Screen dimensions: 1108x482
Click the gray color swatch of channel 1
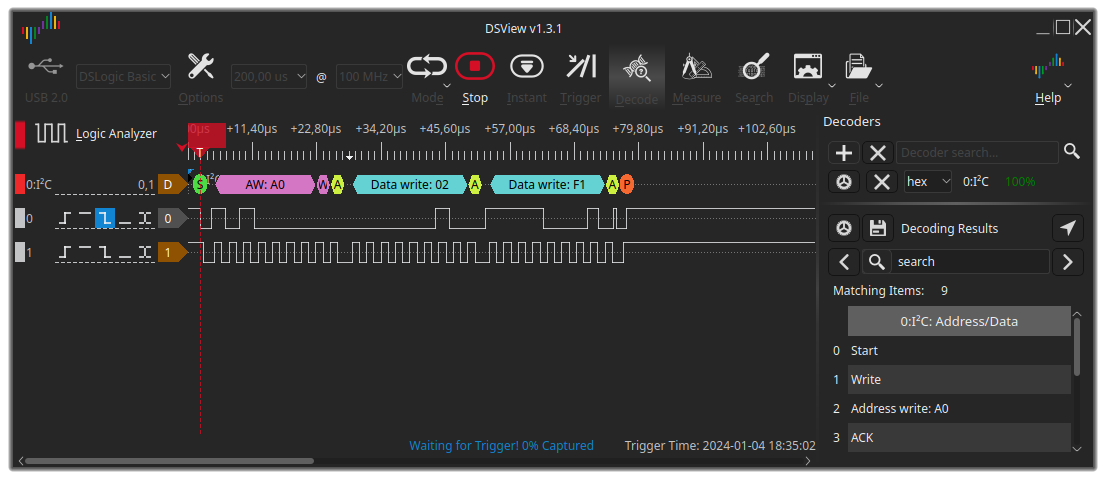coord(20,252)
